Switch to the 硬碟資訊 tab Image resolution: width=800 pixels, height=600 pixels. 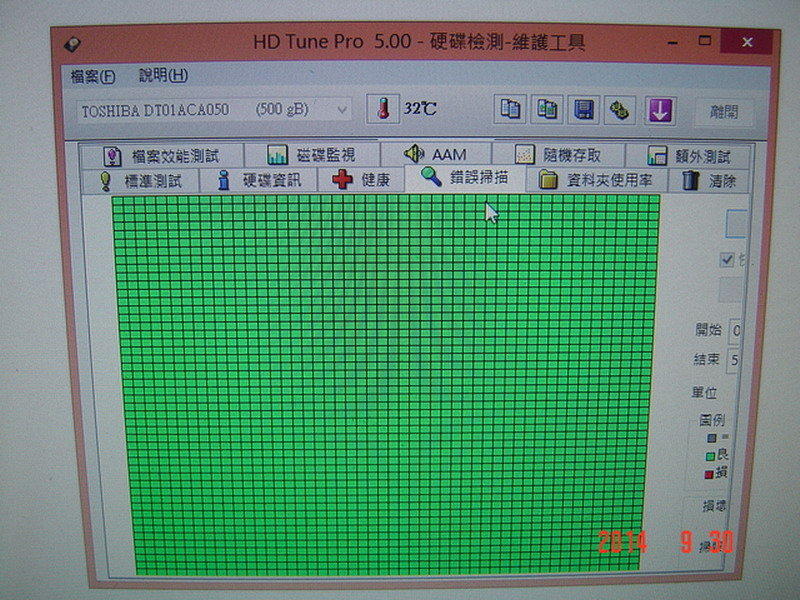point(259,180)
